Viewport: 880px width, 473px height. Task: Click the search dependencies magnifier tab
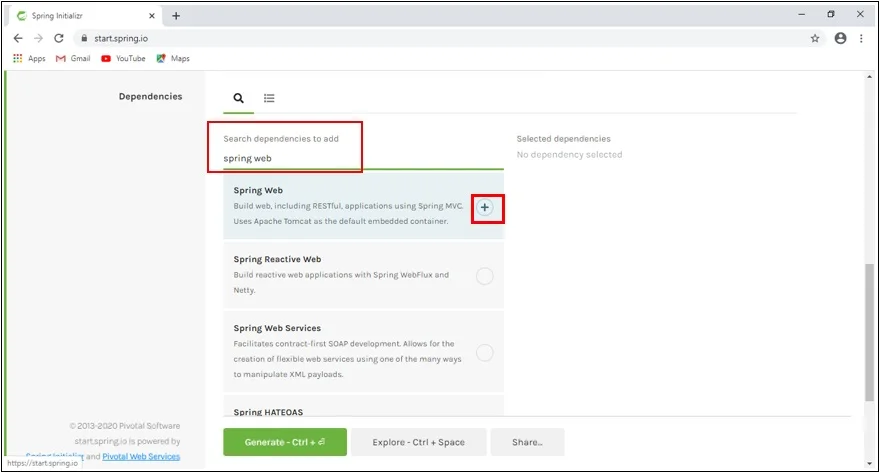click(x=239, y=98)
